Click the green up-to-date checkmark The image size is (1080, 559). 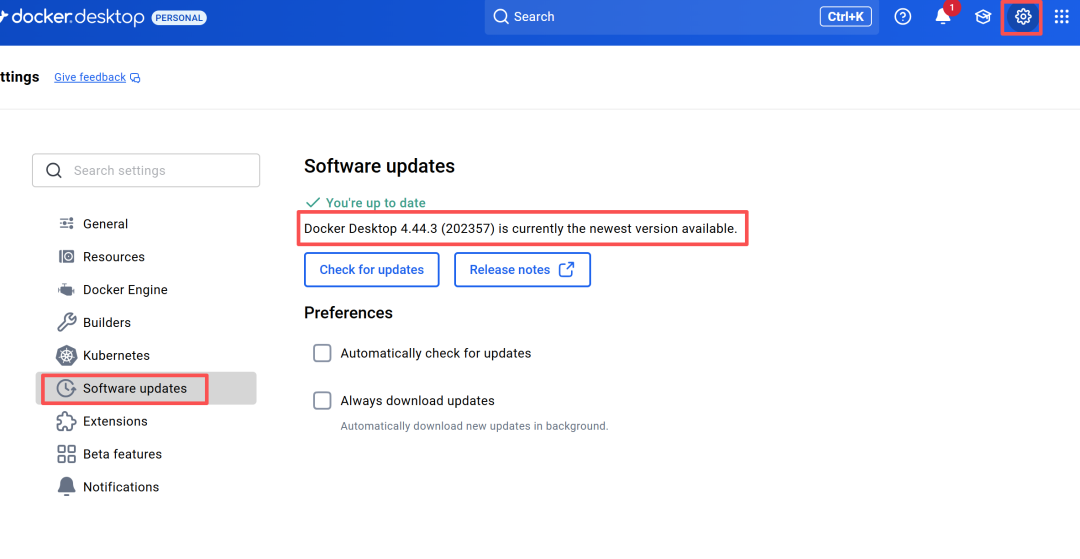[x=313, y=202]
